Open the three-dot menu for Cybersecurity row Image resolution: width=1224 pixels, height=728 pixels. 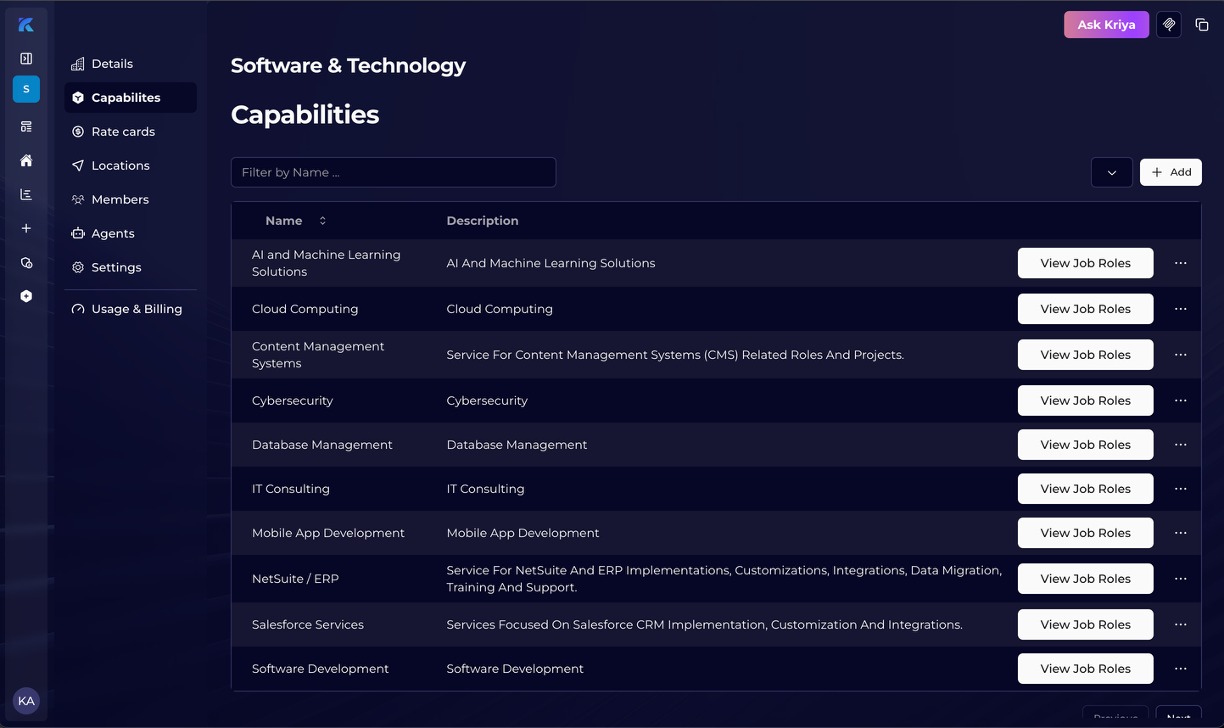[1180, 400]
